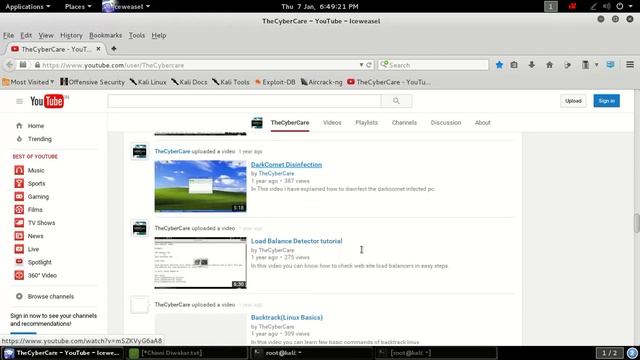
Task: Reload the page with refresh icon
Action: click(369, 65)
